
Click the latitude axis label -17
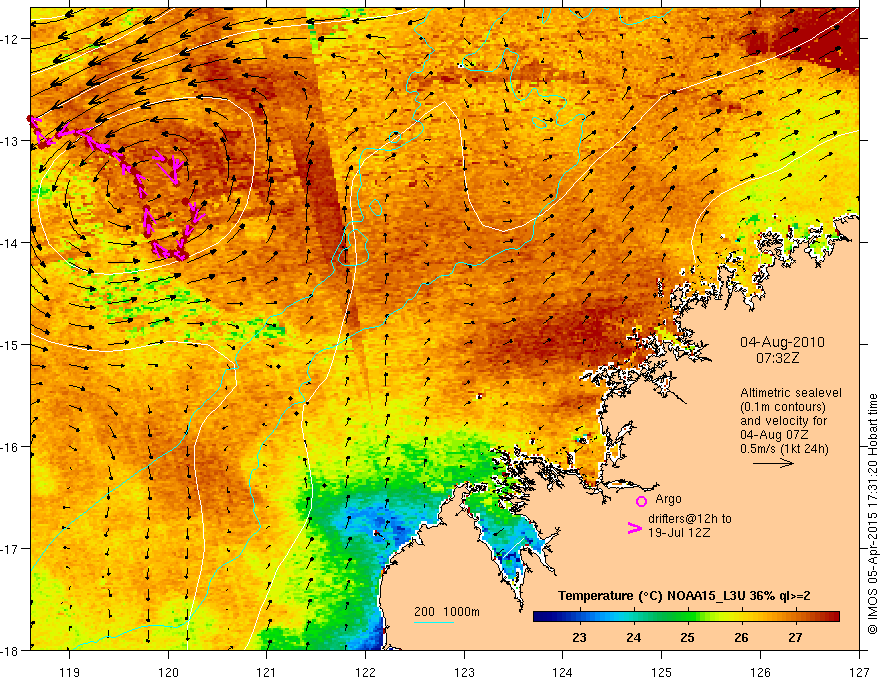click(11, 549)
